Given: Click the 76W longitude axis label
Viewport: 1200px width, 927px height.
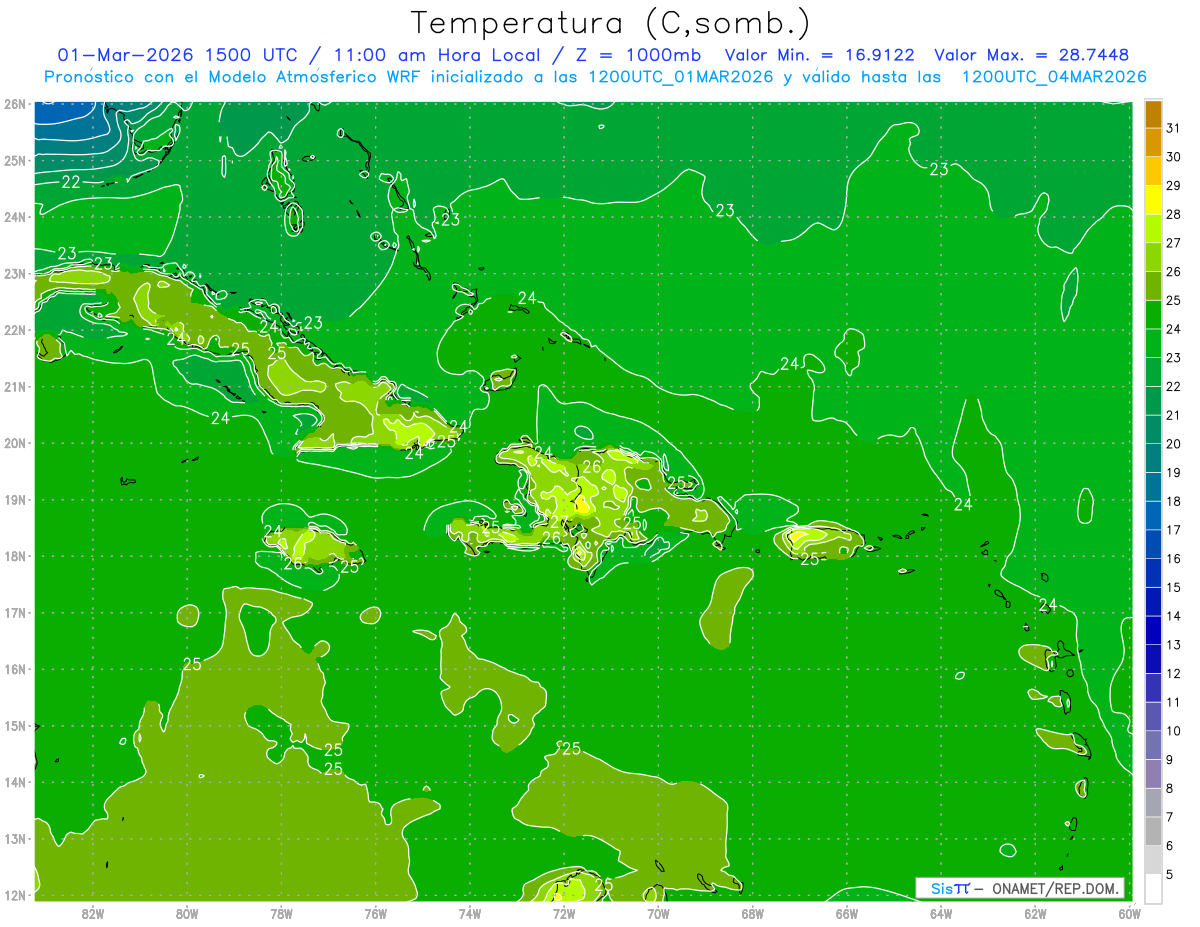Looking at the screenshot, I should [x=375, y=913].
